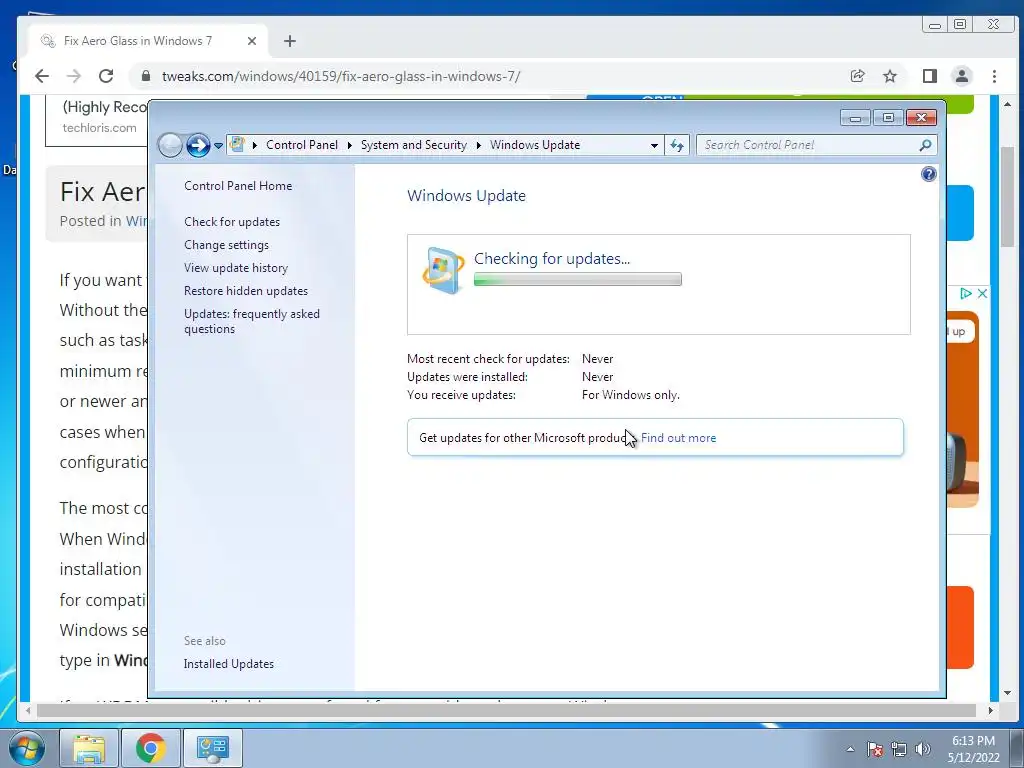Click the site lock icon in Chrome
The image size is (1024, 768).
[146, 76]
